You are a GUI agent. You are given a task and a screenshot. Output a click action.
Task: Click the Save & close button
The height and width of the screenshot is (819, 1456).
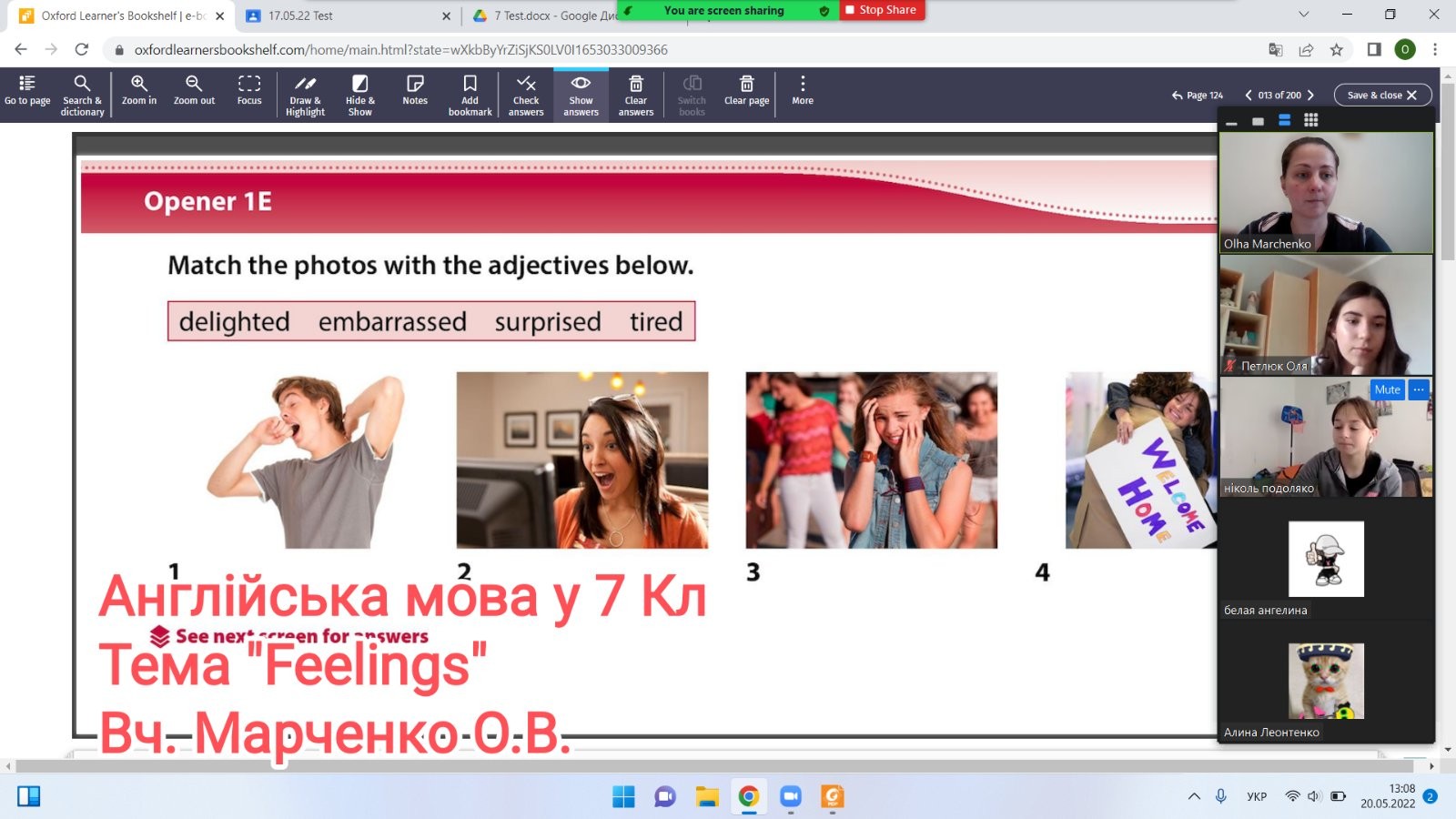pyautogui.click(x=1381, y=95)
